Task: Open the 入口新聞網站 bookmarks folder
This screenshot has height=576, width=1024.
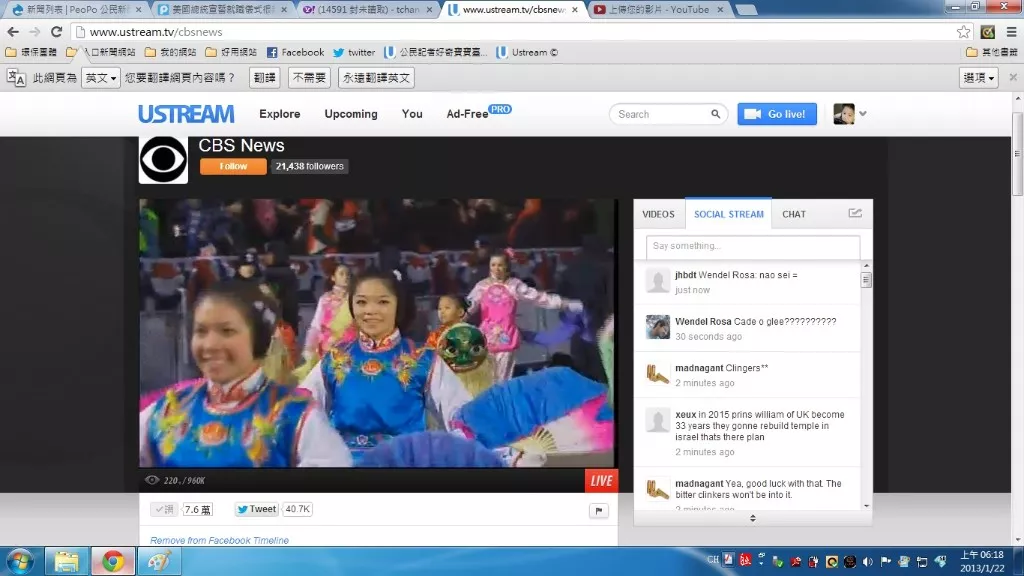Action: coord(101,52)
